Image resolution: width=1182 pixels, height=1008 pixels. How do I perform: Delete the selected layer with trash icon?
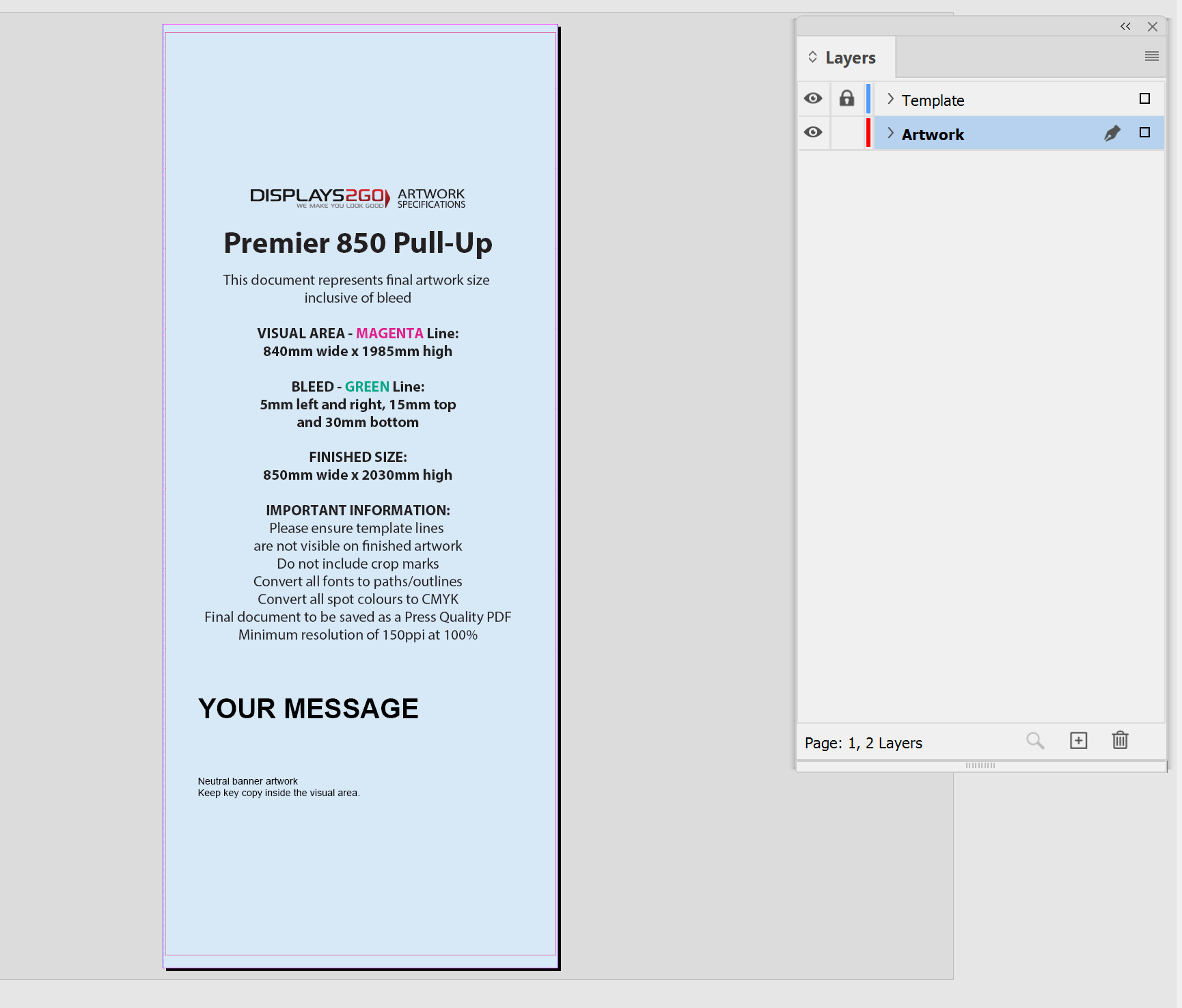[1120, 740]
